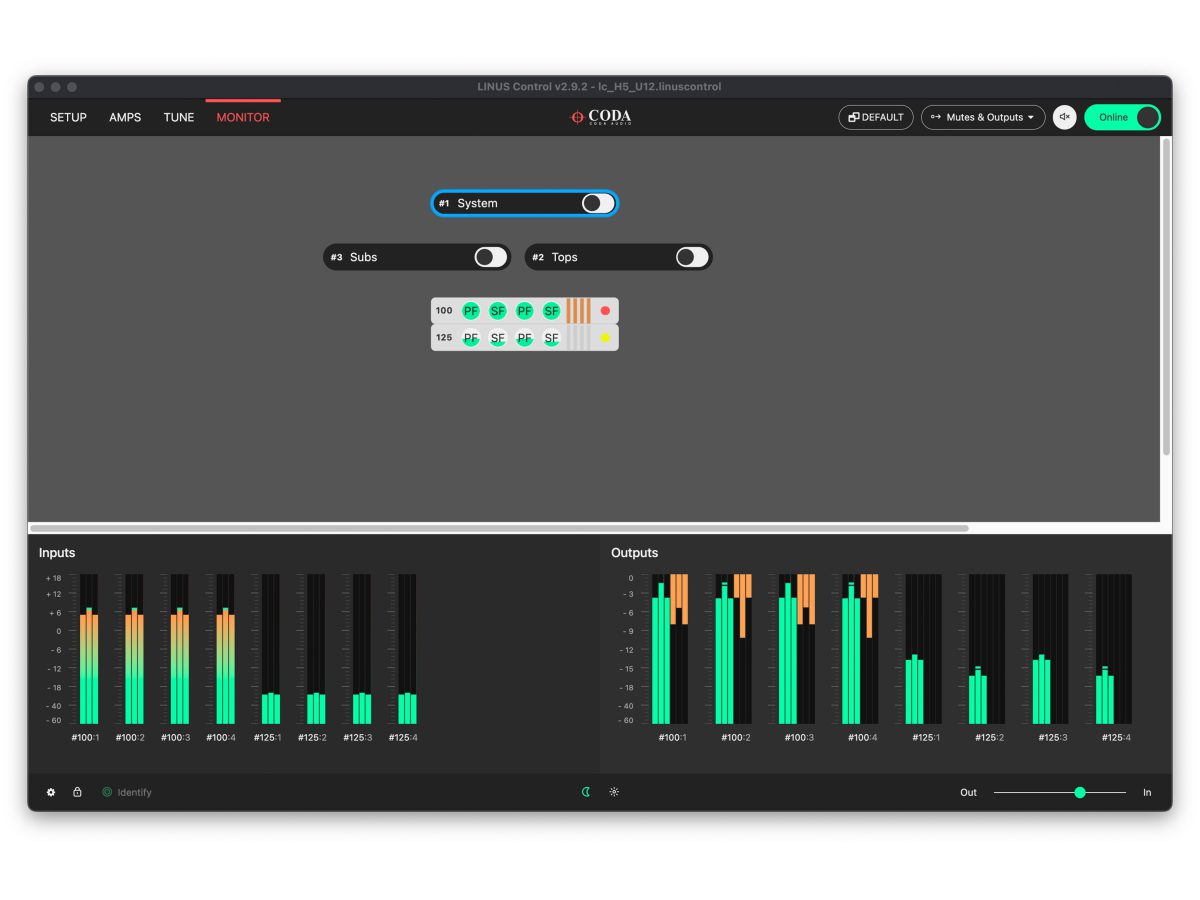Select first SF channel of amp 125
1200x900 pixels.
pyautogui.click(x=498, y=338)
